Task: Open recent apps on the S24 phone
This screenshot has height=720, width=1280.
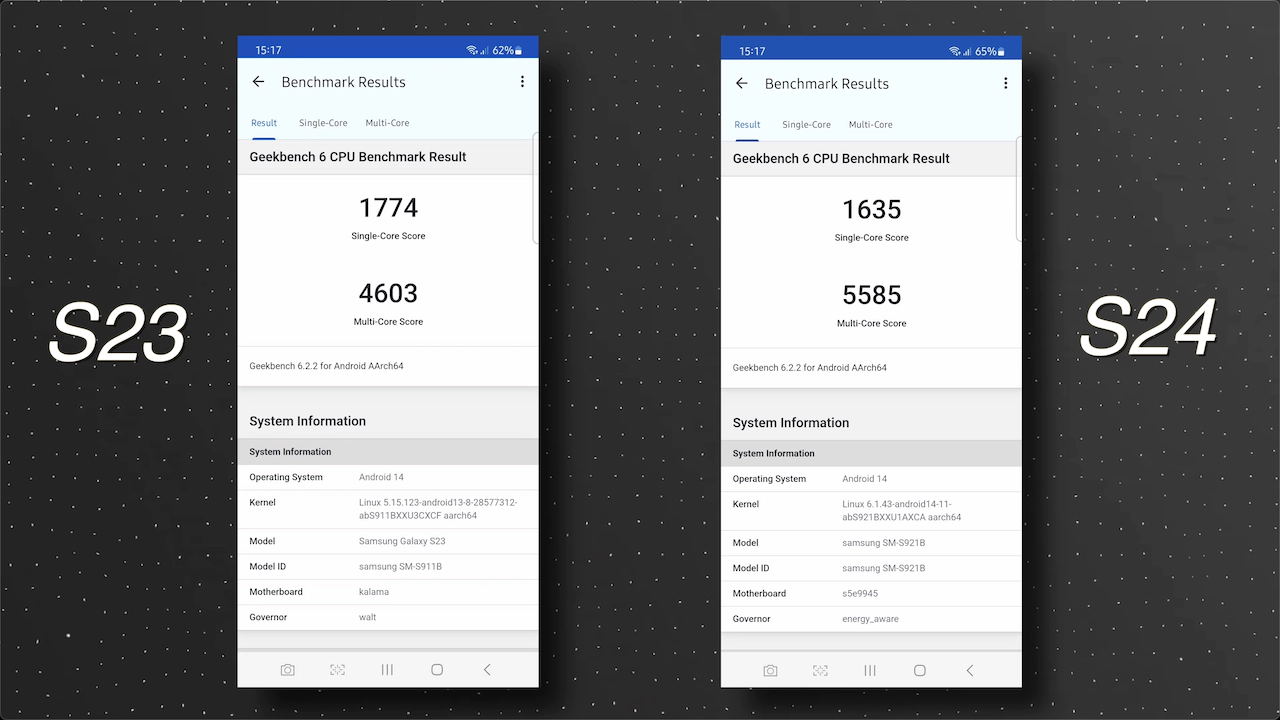Action: [870, 671]
